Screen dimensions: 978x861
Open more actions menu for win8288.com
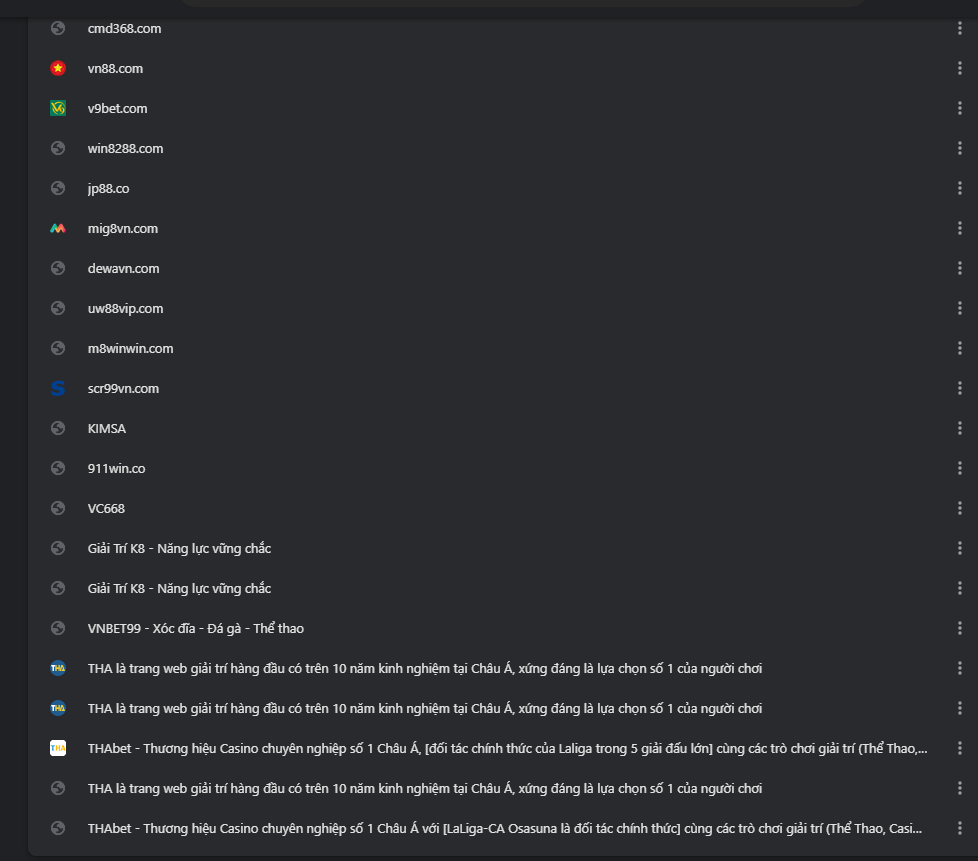click(959, 148)
